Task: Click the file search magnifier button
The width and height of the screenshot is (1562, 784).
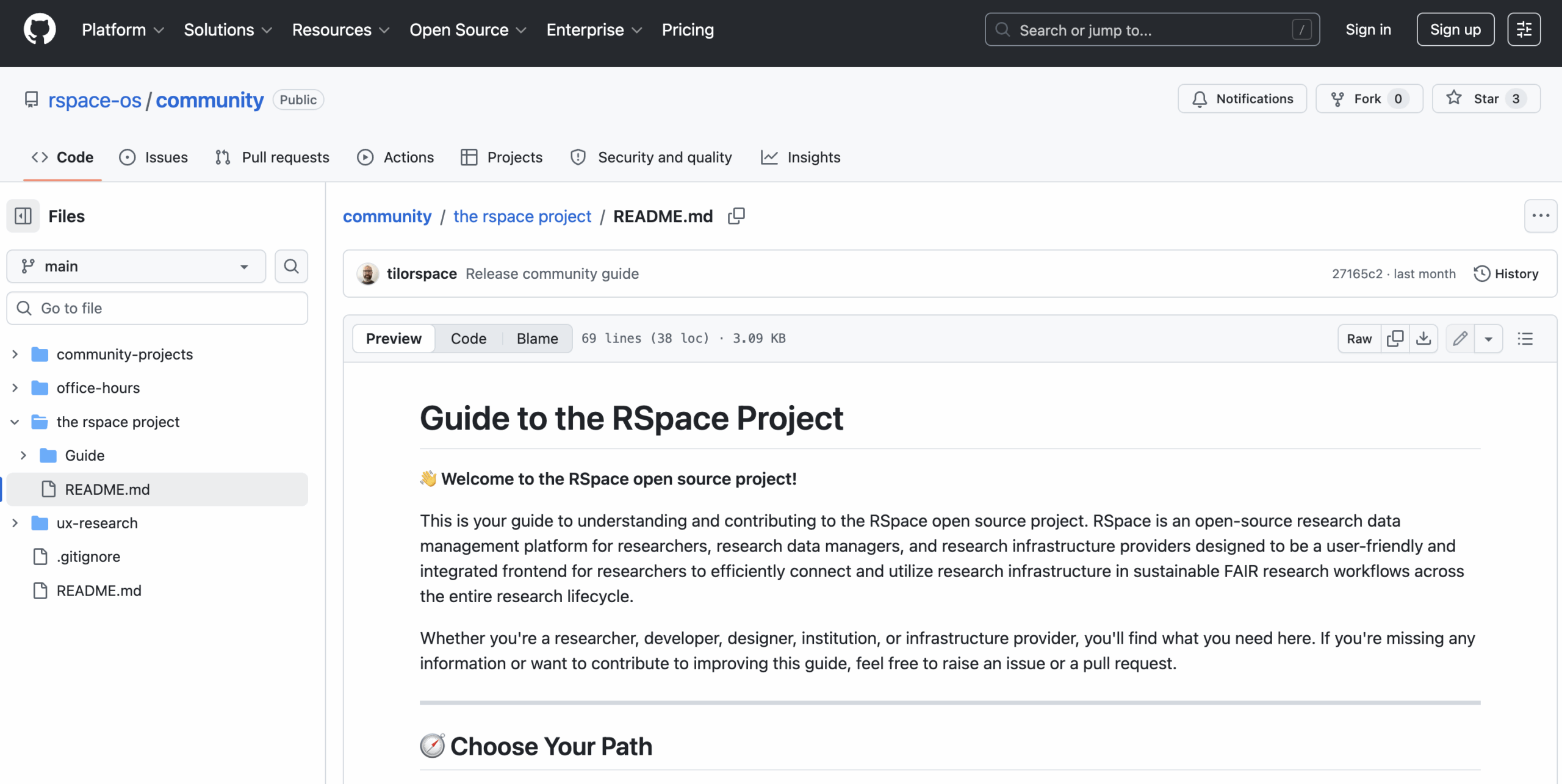Action: click(x=291, y=266)
